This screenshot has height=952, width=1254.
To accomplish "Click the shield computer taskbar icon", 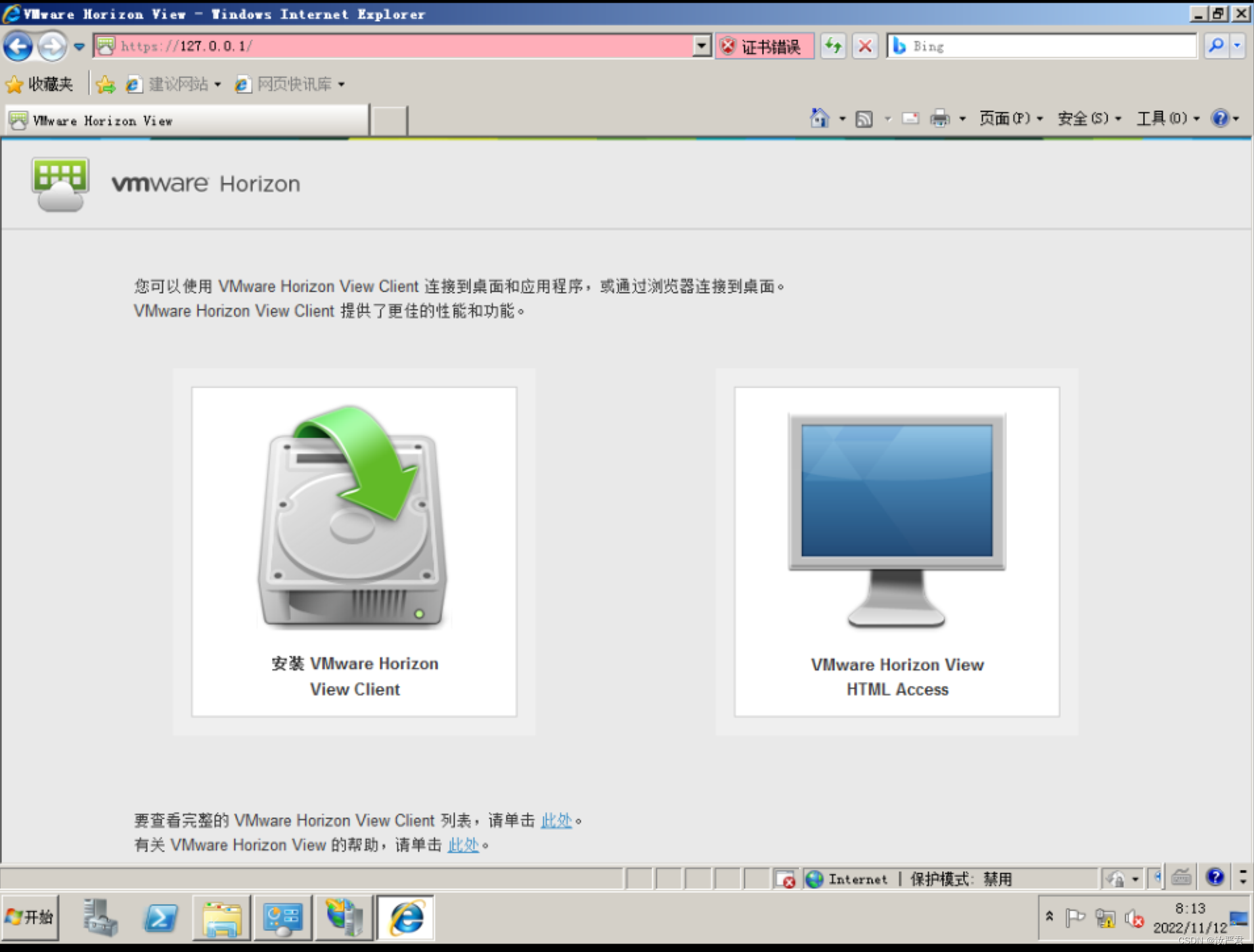I will pyautogui.click(x=344, y=918).
